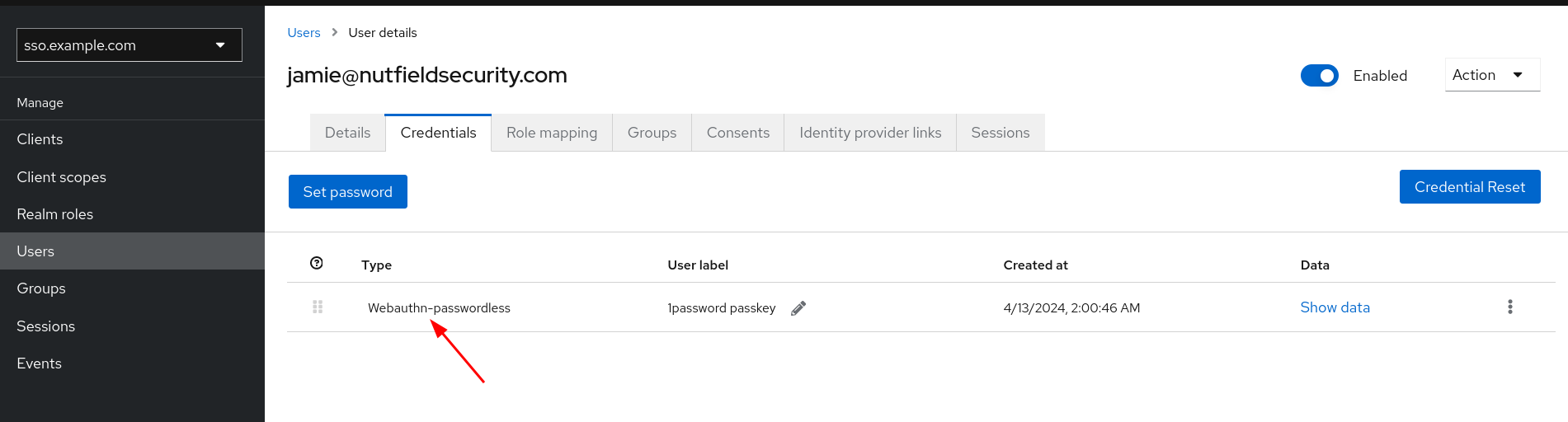Image resolution: width=1568 pixels, height=422 pixels.
Task: Switch to the Details tab
Action: [347, 133]
